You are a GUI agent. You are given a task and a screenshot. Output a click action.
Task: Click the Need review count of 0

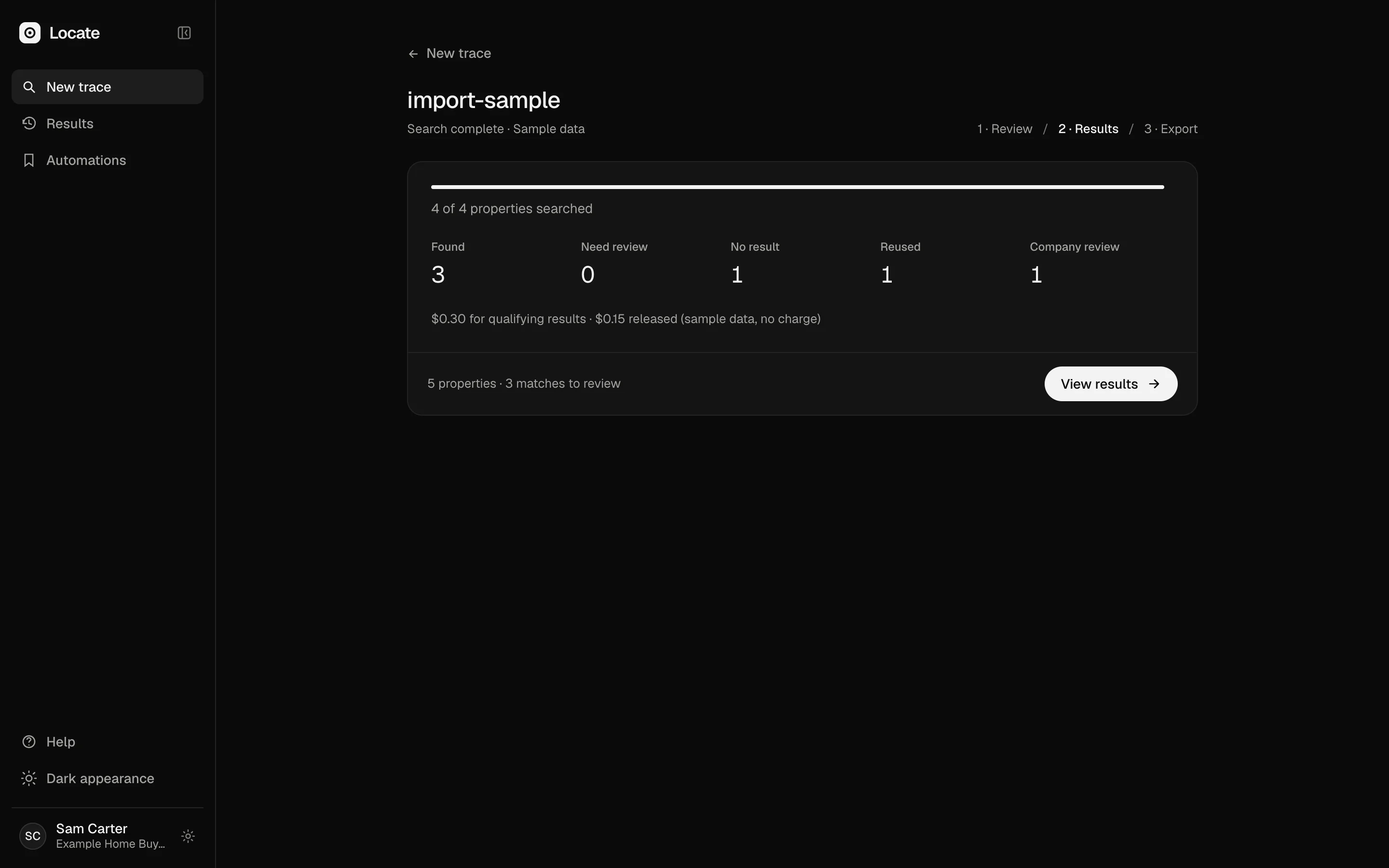(588, 274)
